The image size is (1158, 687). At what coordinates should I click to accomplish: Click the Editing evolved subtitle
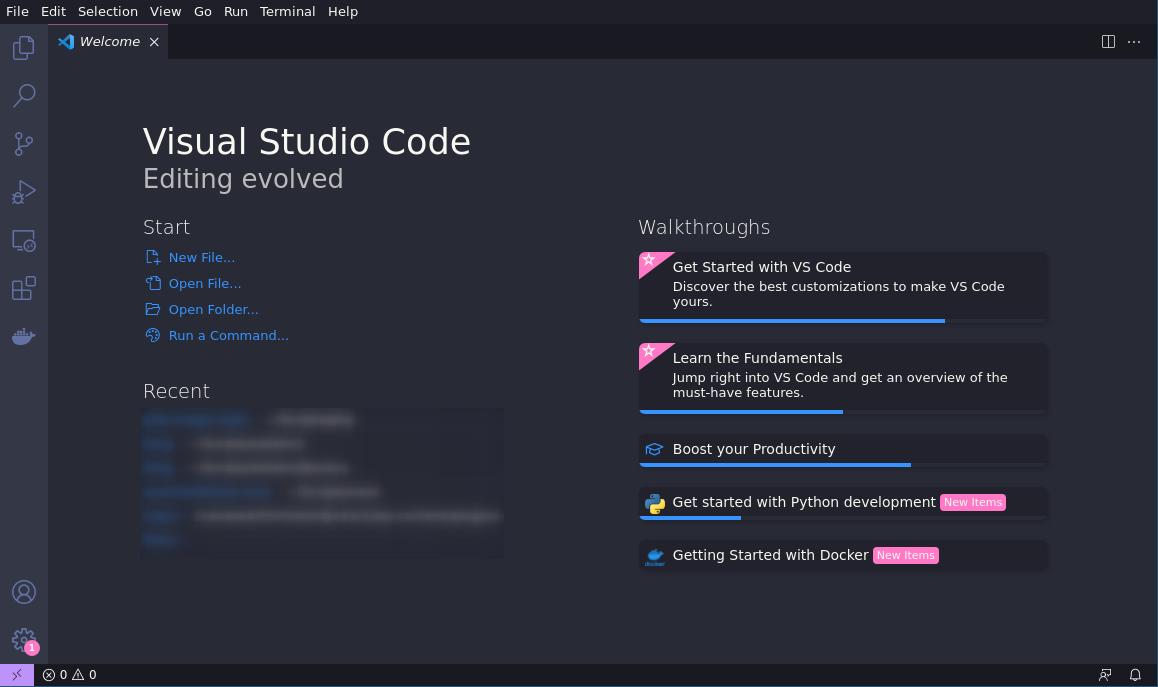click(x=243, y=179)
